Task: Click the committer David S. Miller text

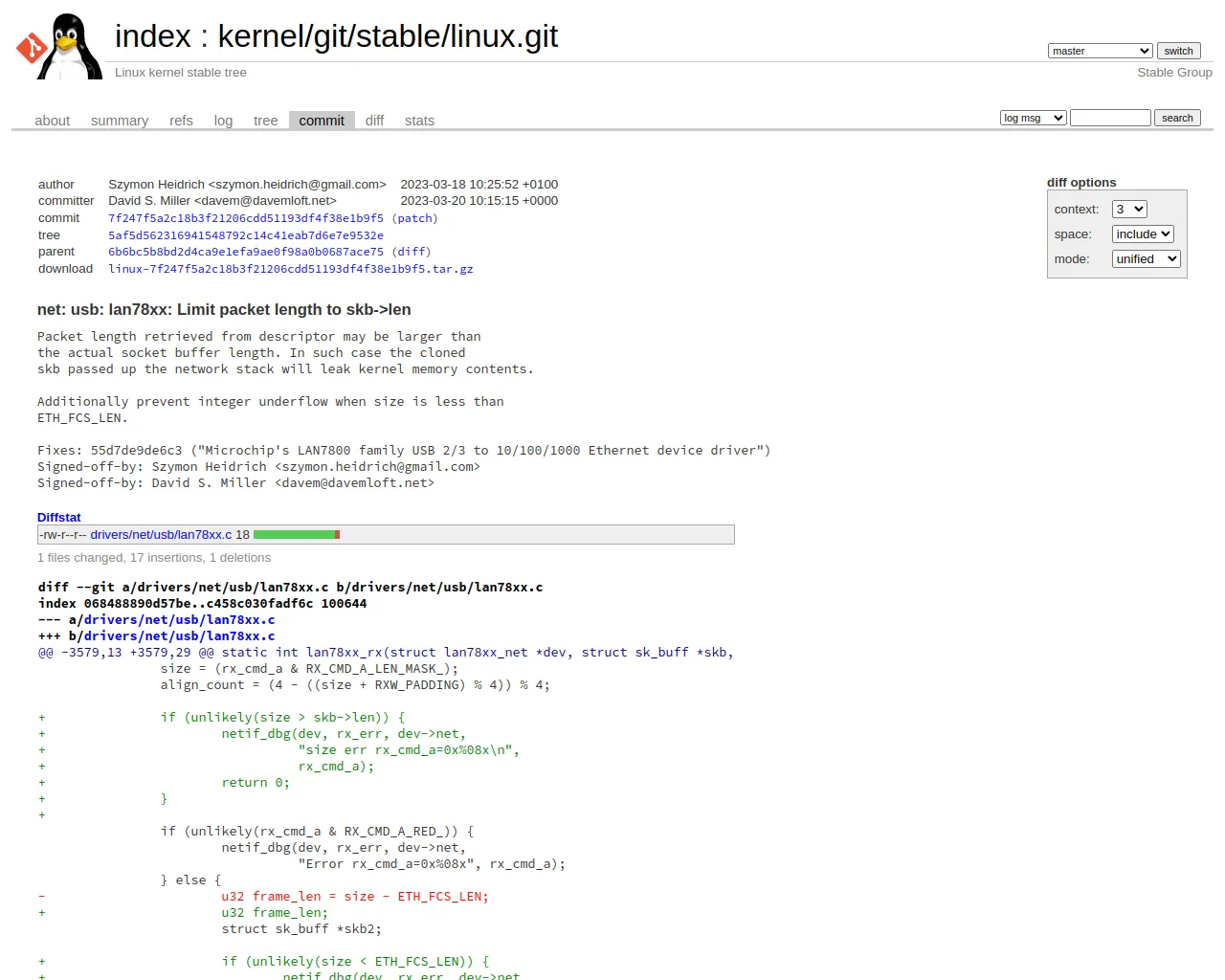Action: point(222,201)
